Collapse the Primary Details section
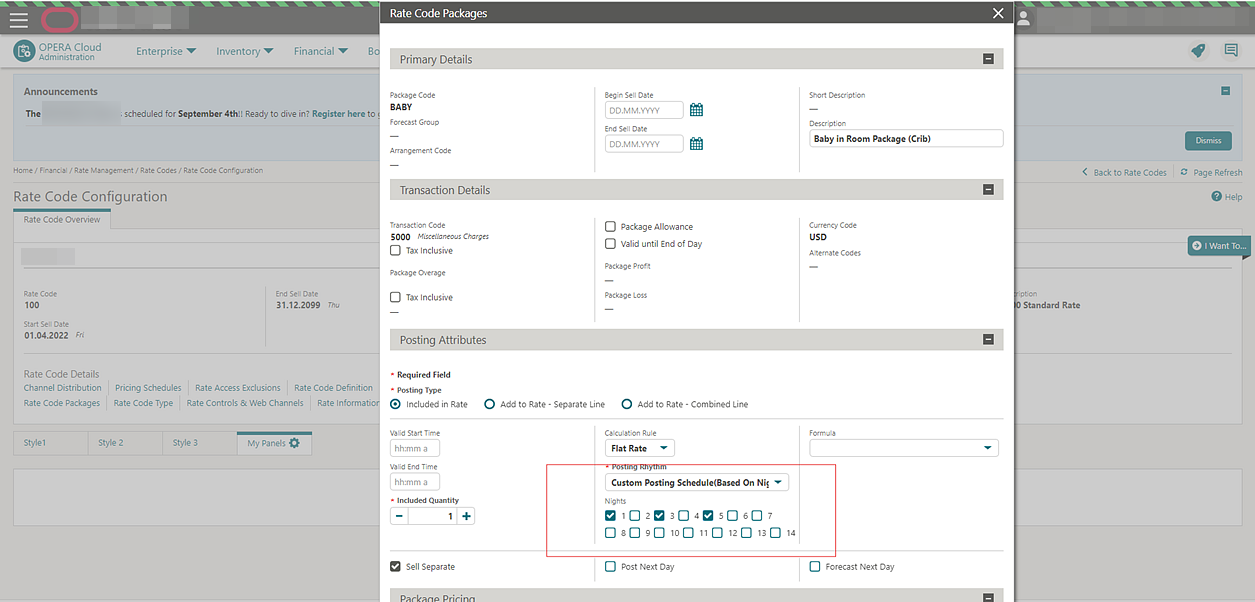The image size is (1255, 602). [988, 59]
